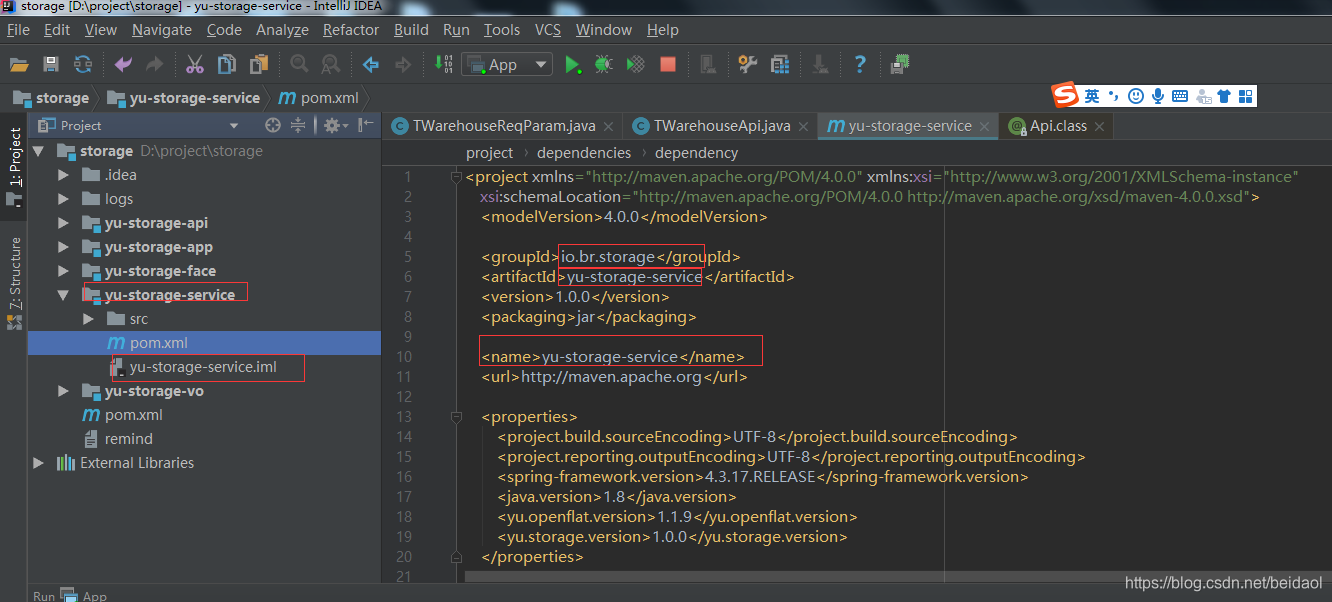Expand the yu-storage-api module

point(64,223)
